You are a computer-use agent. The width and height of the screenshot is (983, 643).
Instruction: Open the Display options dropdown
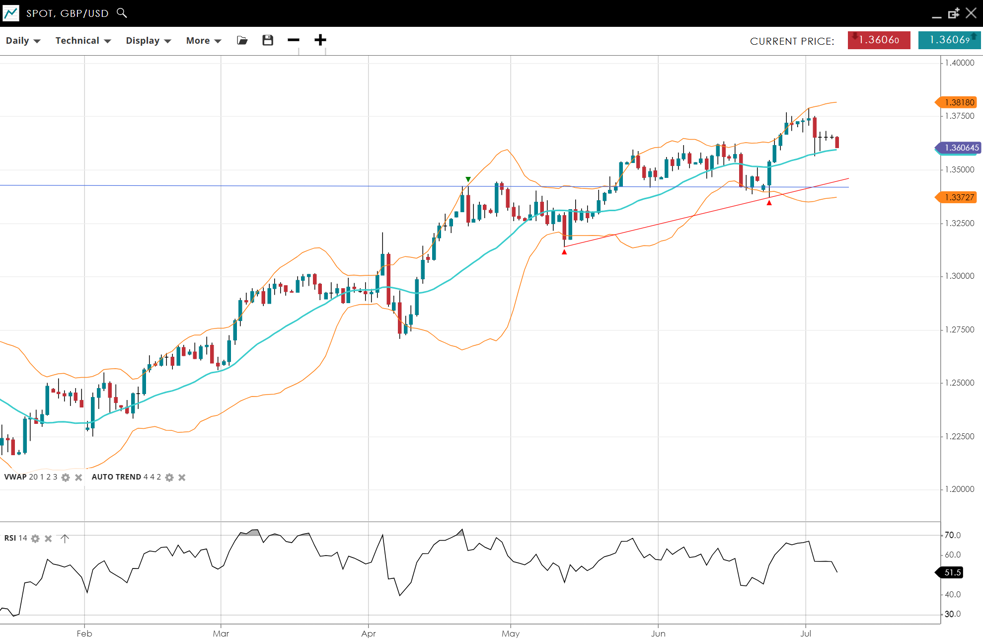(x=148, y=41)
